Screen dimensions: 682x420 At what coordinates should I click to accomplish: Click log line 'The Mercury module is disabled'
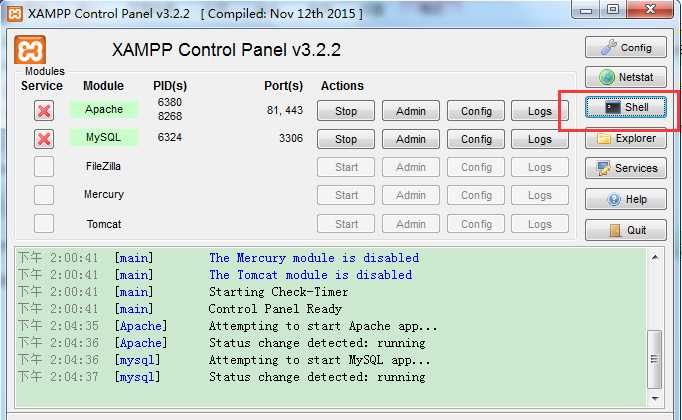tap(314, 258)
